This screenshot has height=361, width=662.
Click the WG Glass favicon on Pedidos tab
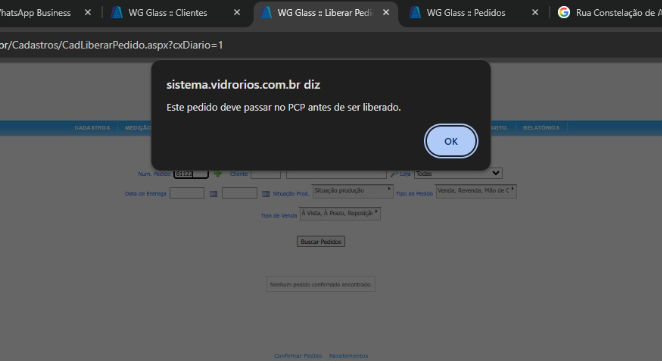pyautogui.click(x=415, y=13)
